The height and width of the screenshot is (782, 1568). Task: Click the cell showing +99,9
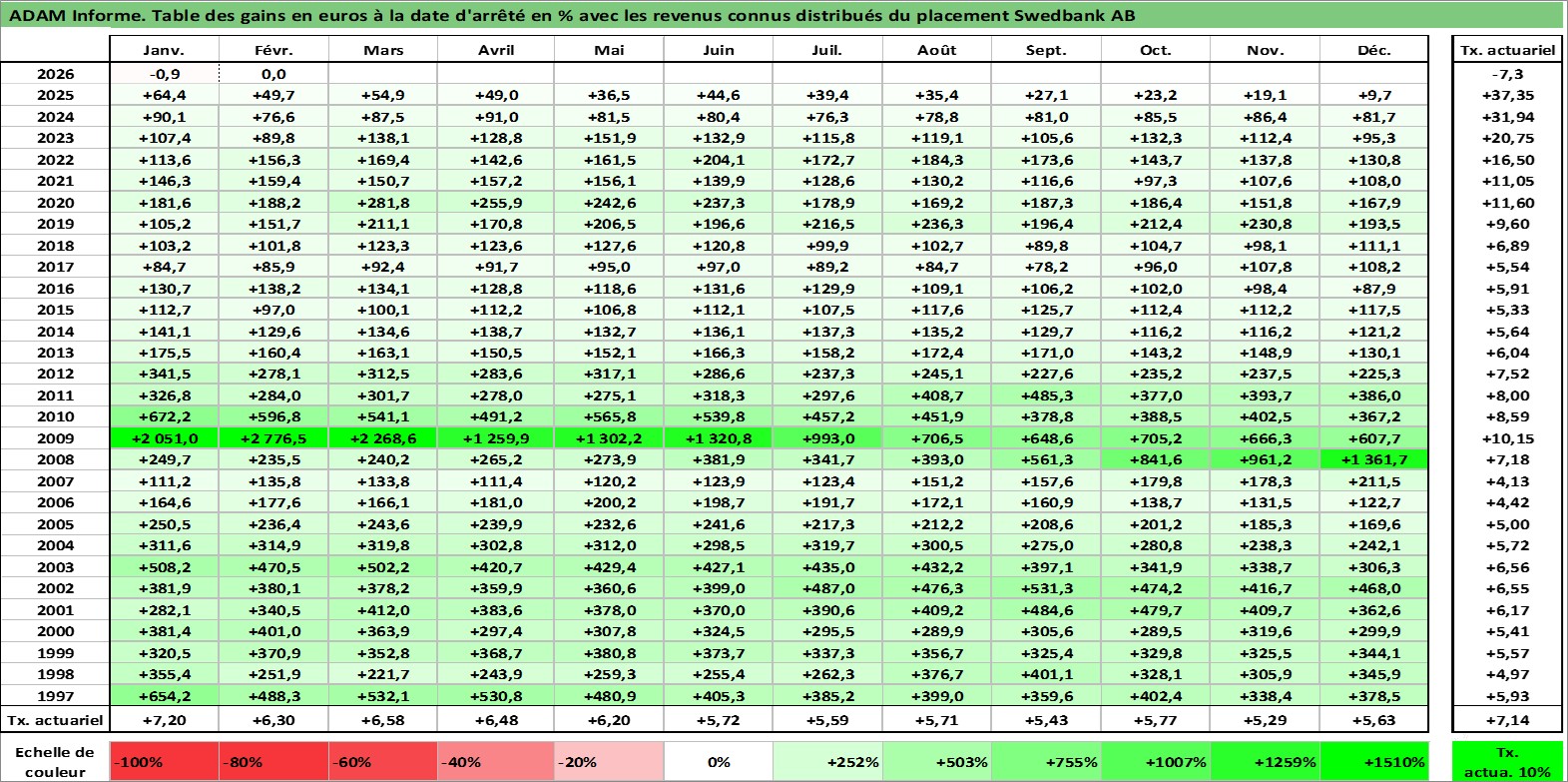tap(827, 246)
